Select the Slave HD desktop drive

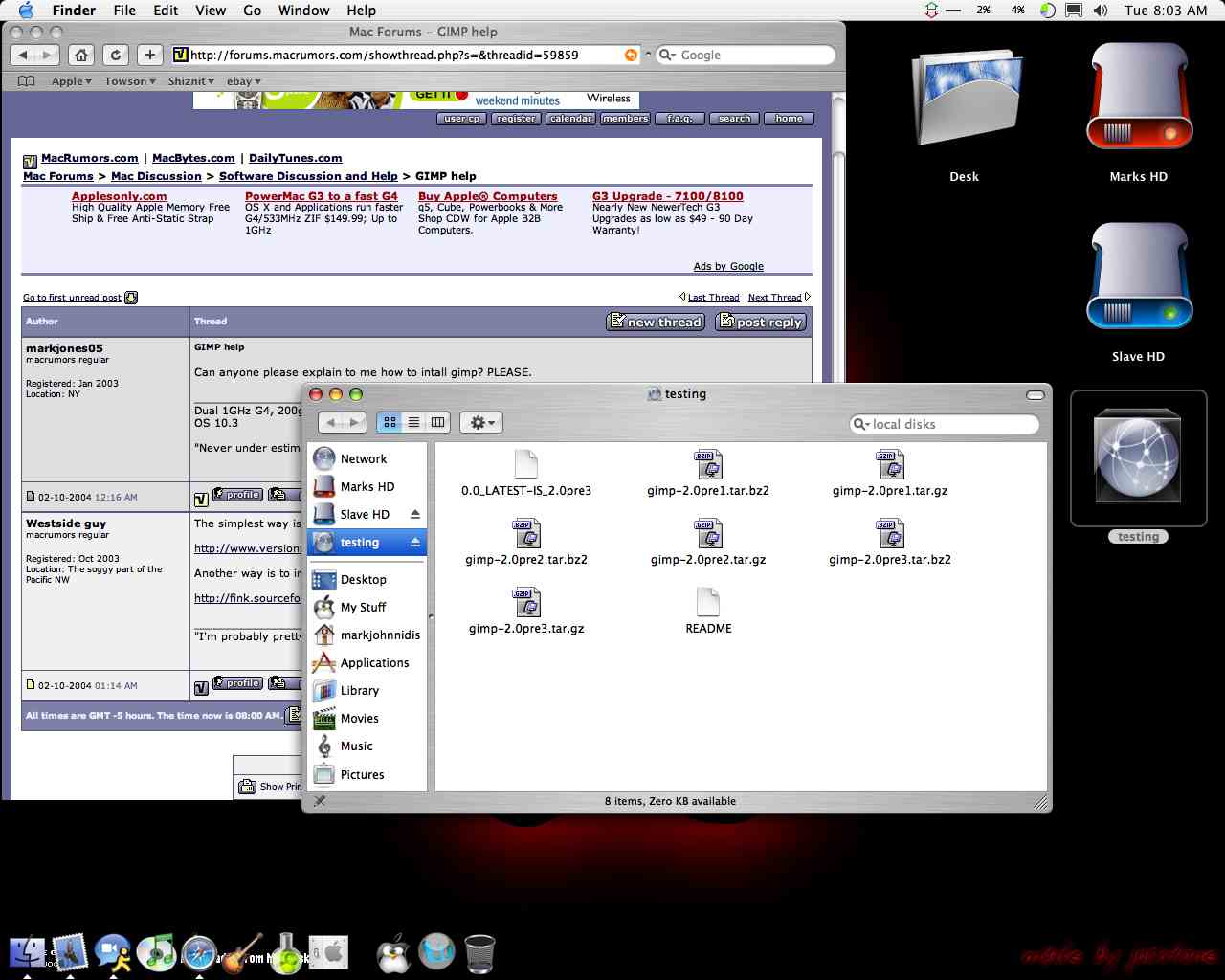coord(1139,278)
